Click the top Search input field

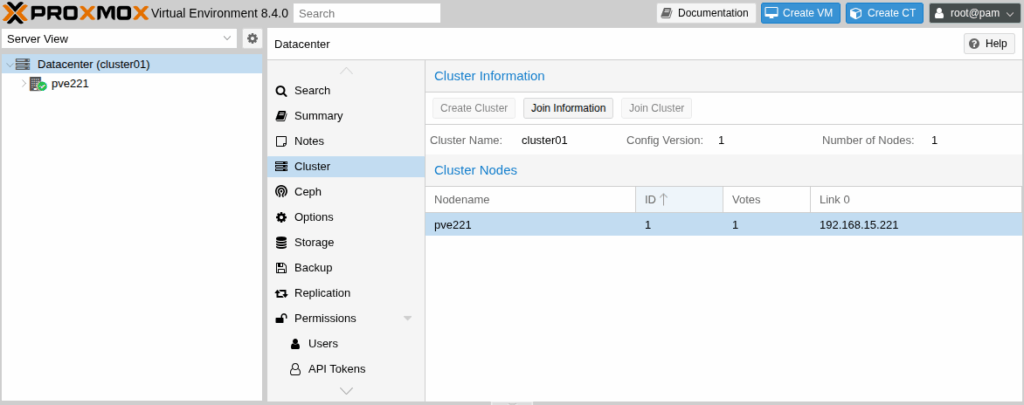[367, 13]
